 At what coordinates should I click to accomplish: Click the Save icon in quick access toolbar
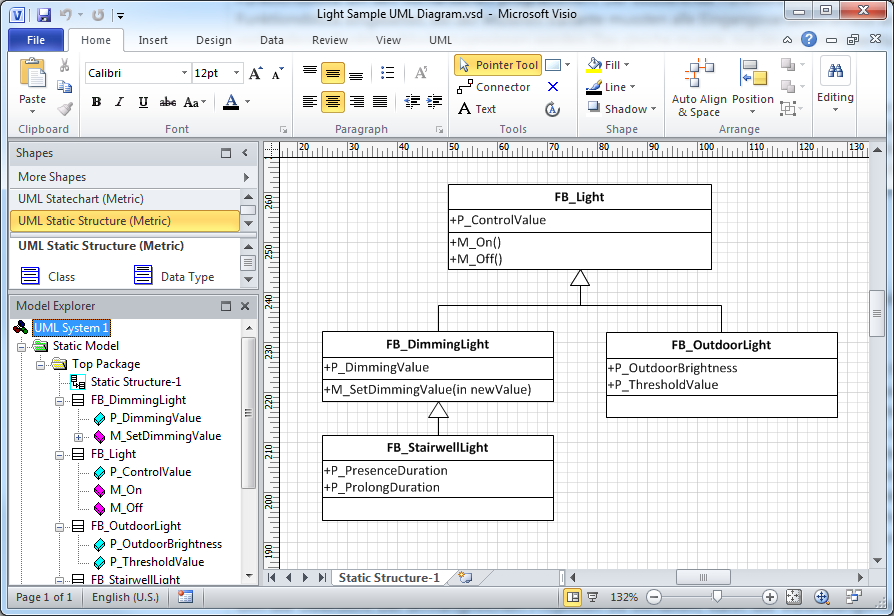[43, 15]
